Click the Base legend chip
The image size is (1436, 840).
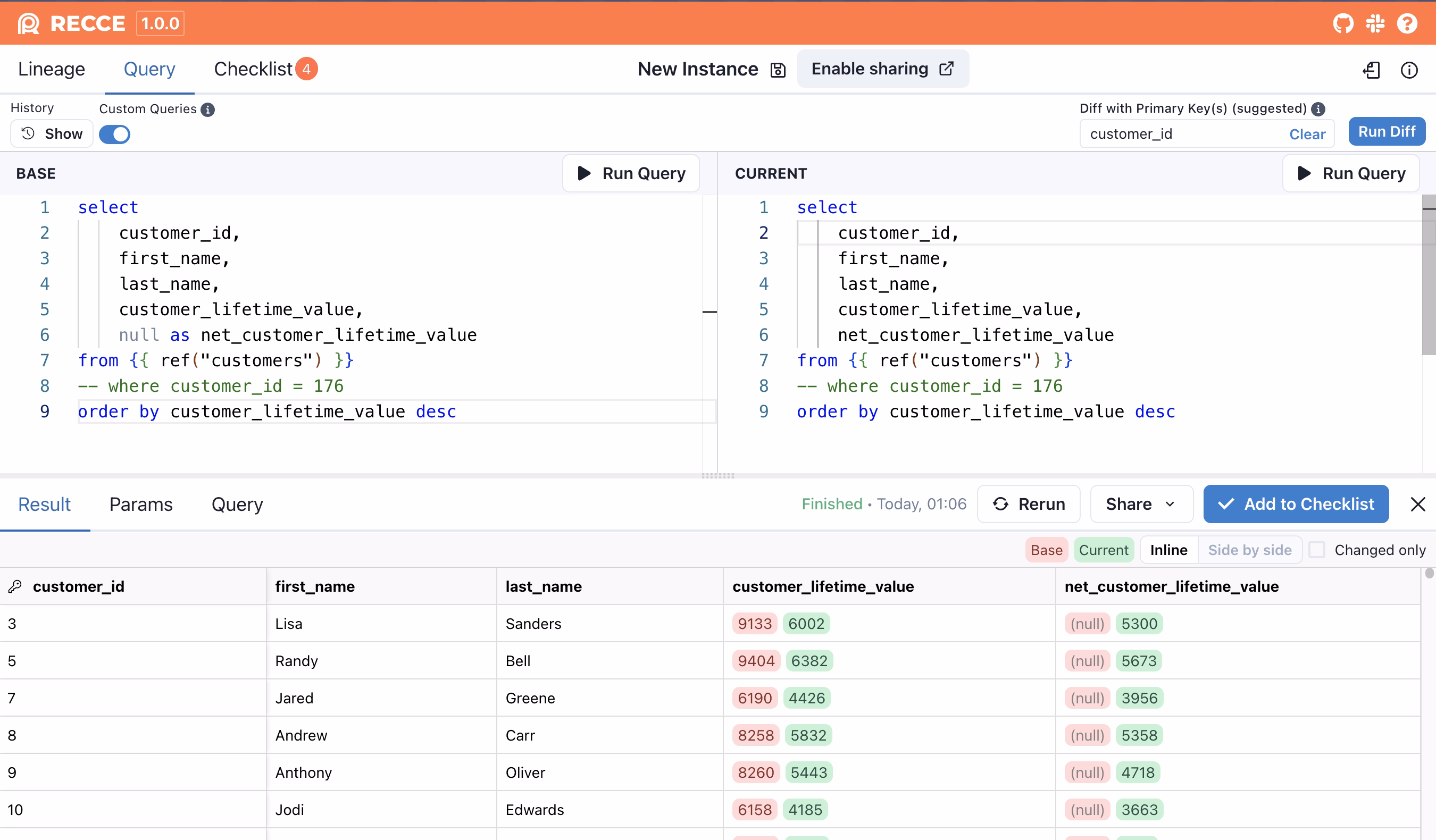coord(1046,550)
